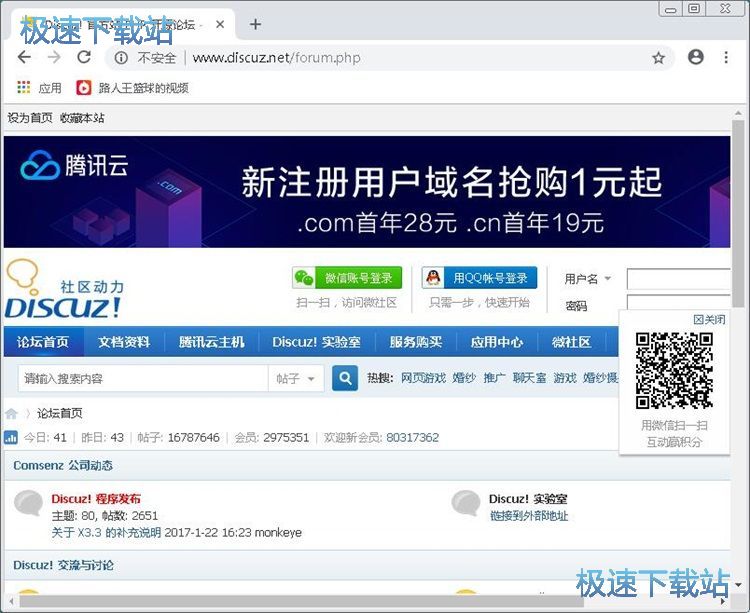Focus the 密码 password field
Viewport: 750px width, 613px height.
pyautogui.click(x=679, y=302)
